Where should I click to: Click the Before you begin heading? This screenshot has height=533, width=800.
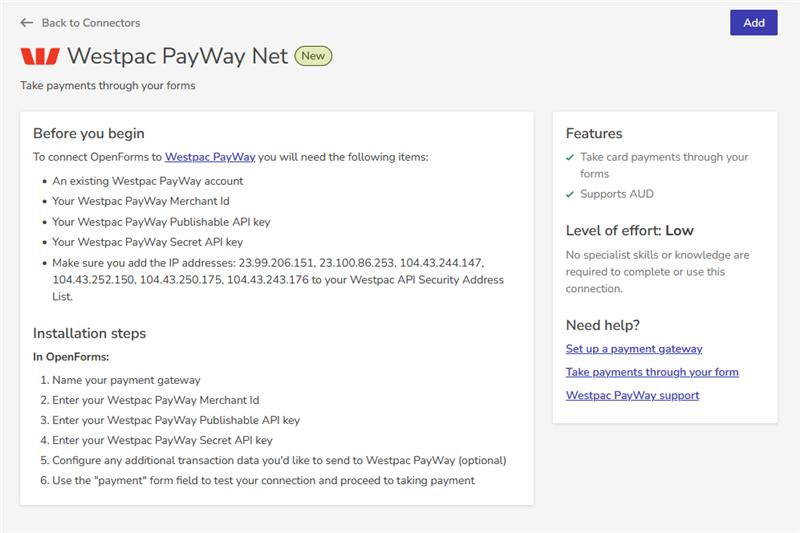pyautogui.click(x=89, y=133)
